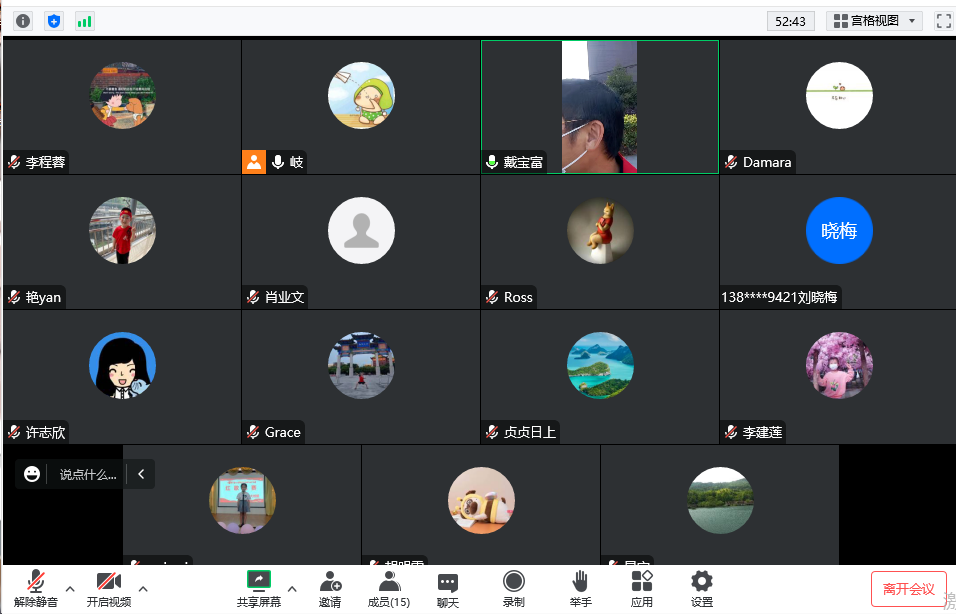Start sharing screen with 共享屏幕

pos(259,589)
